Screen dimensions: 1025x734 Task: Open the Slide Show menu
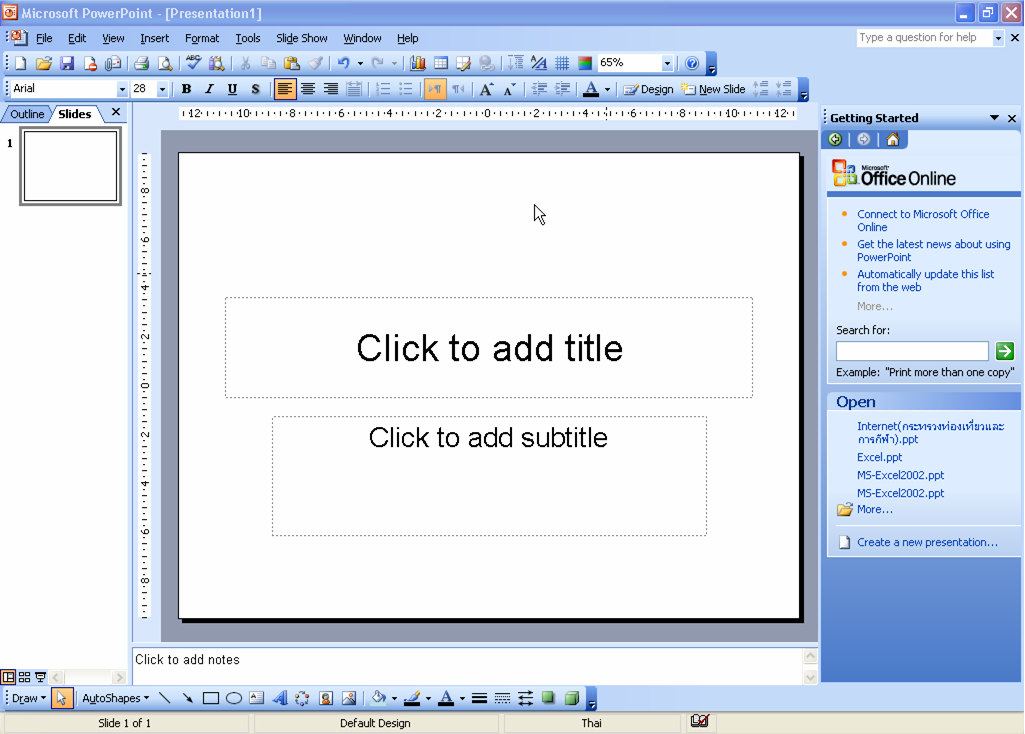301,38
